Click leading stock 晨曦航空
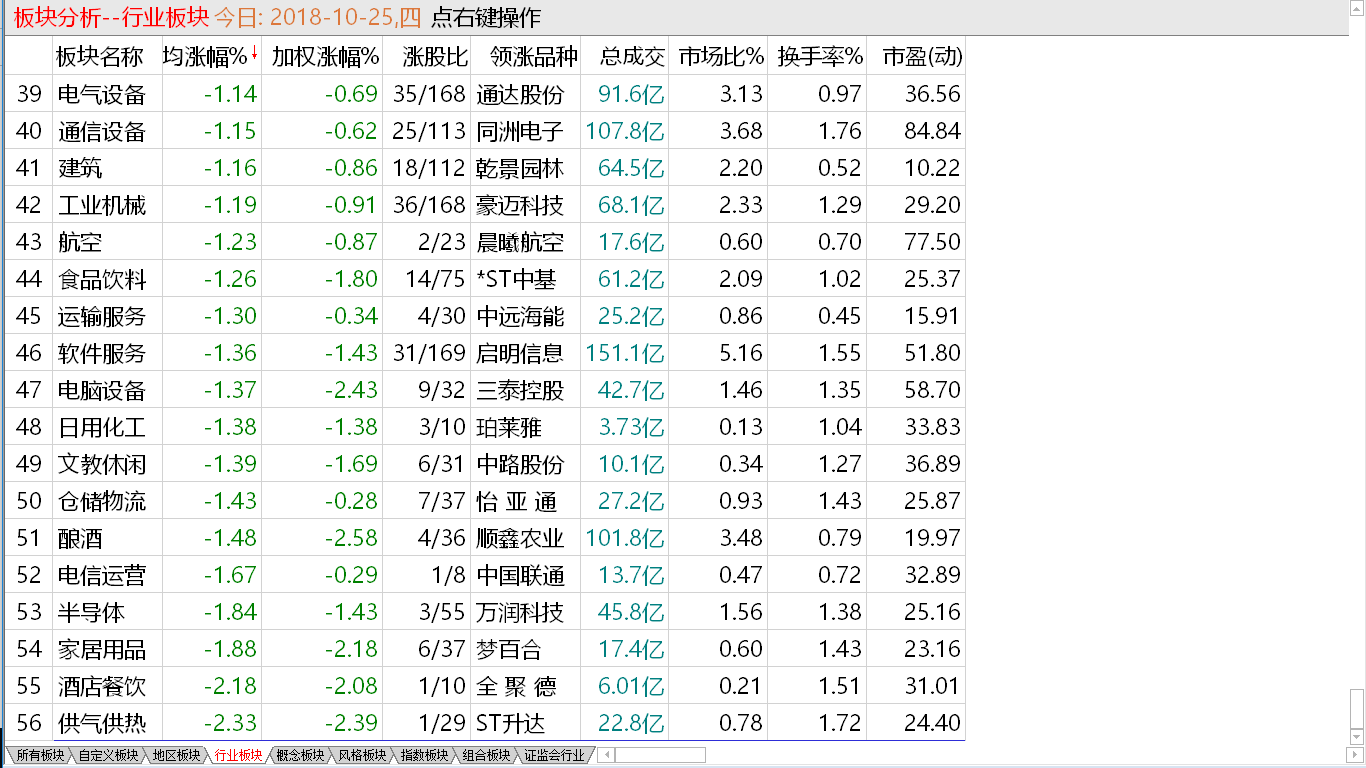This screenshot has height=768, width=1366. (520, 242)
